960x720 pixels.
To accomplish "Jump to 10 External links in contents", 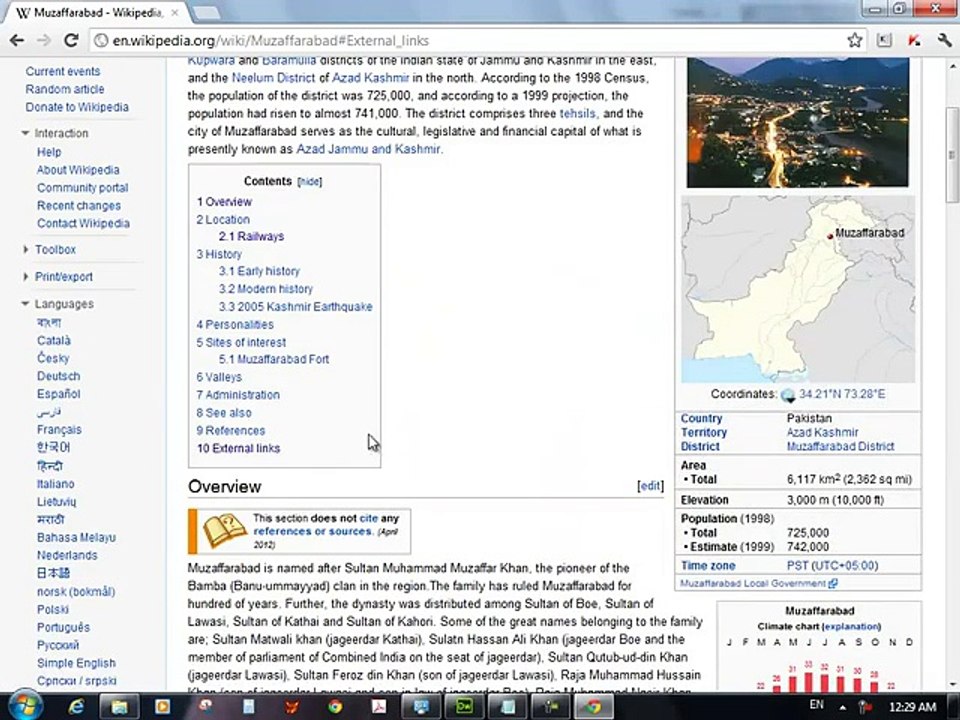I will 238,448.
